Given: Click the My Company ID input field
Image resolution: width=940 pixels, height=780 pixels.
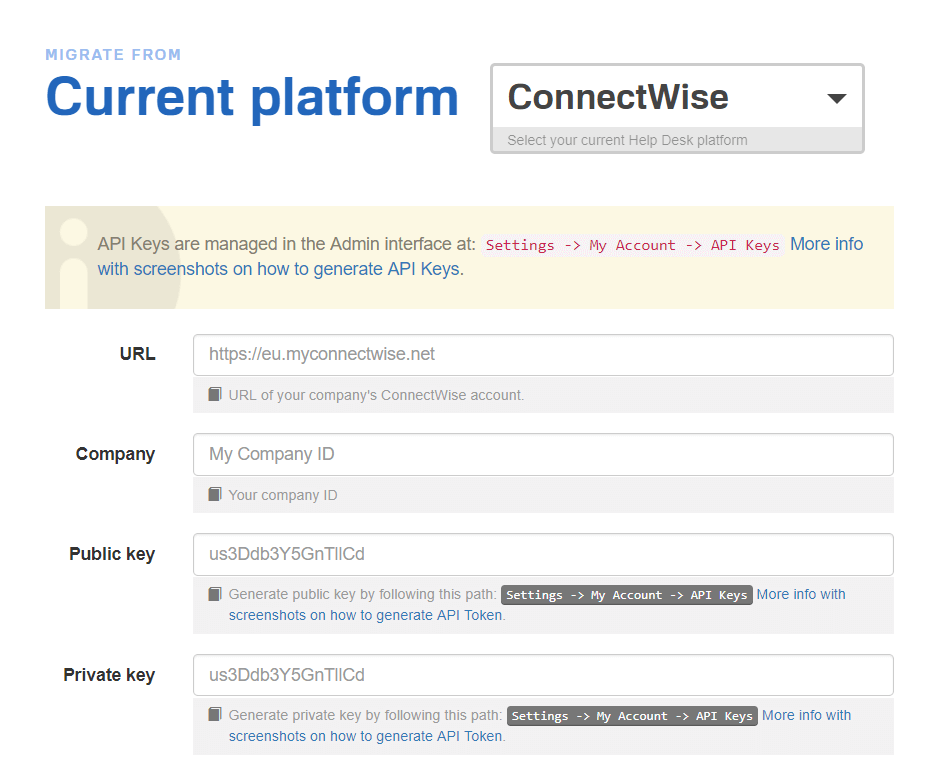Looking at the screenshot, I should click(543, 454).
